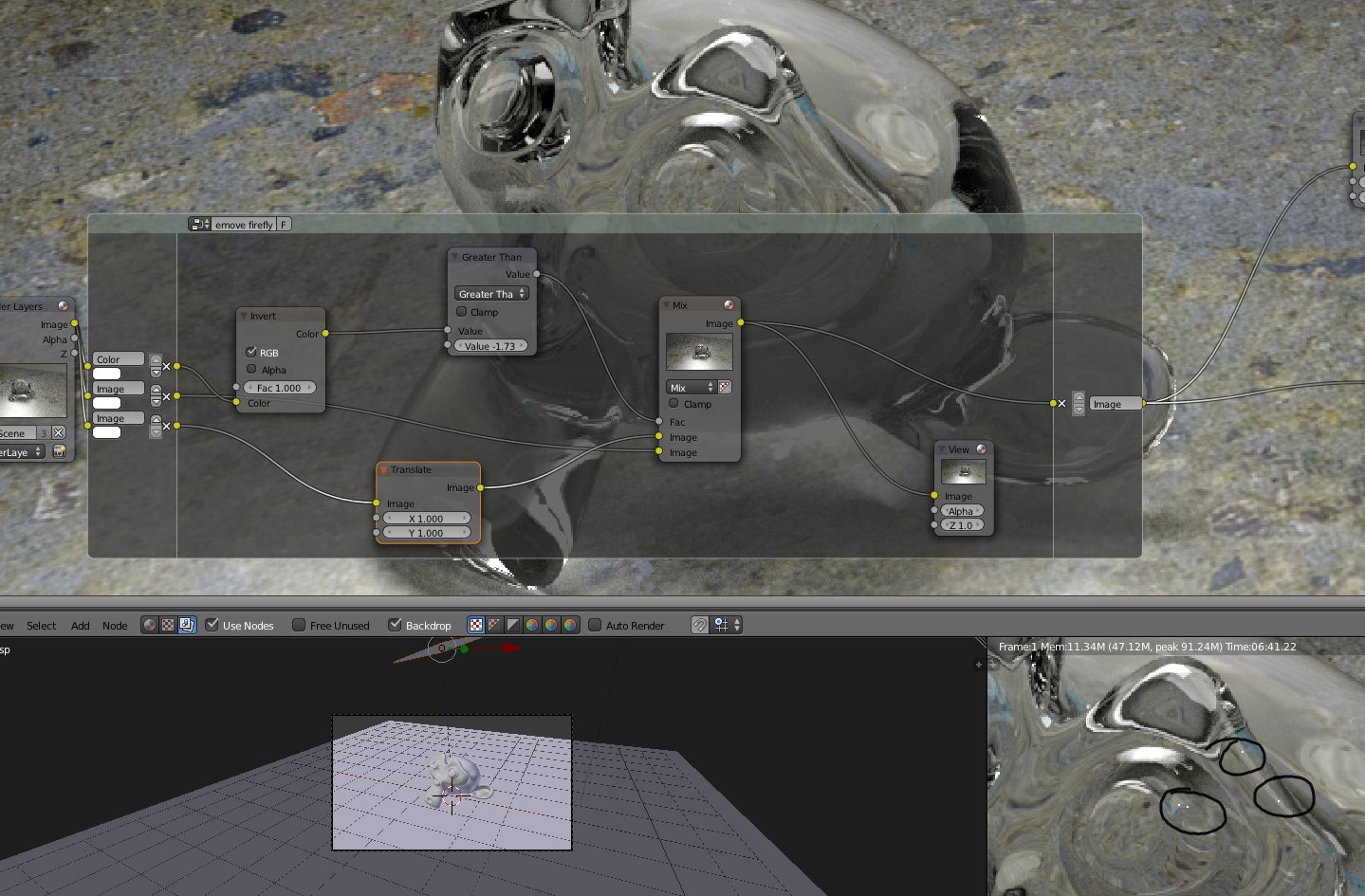Select the Compositing nodes tree type icon
Viewport: 1365px width, 896px height.
(187, 625)
